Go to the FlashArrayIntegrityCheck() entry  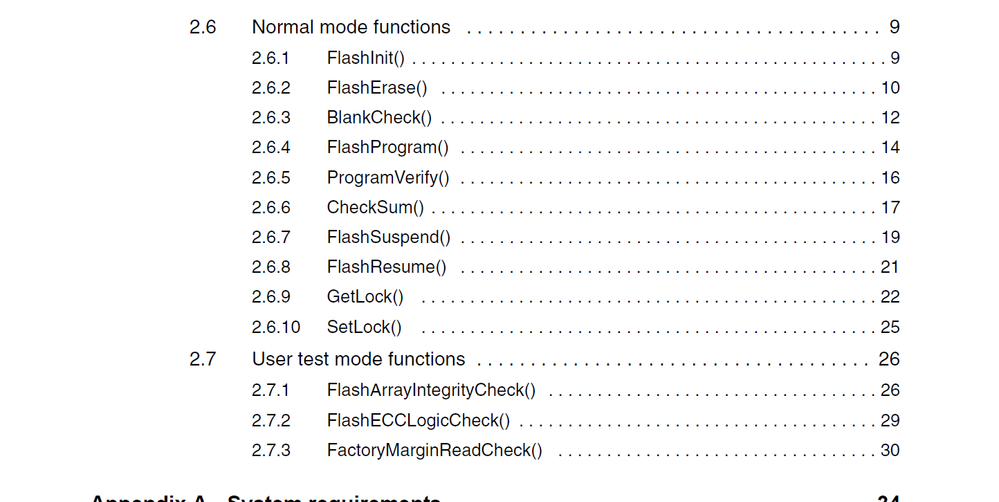pyautogui.click(x=431, y=390)
